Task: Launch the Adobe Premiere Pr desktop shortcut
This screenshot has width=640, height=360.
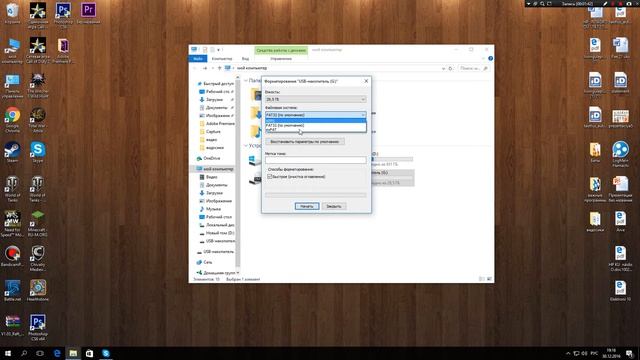Action: coord(63,51)
